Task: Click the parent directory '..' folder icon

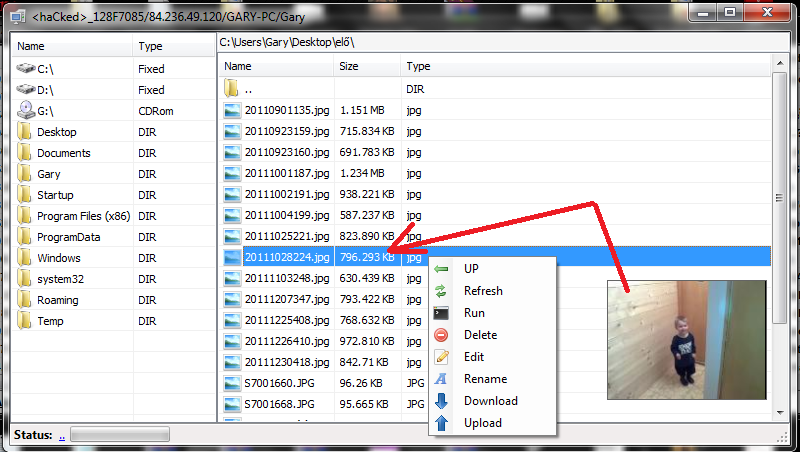Action: point(231,89)
